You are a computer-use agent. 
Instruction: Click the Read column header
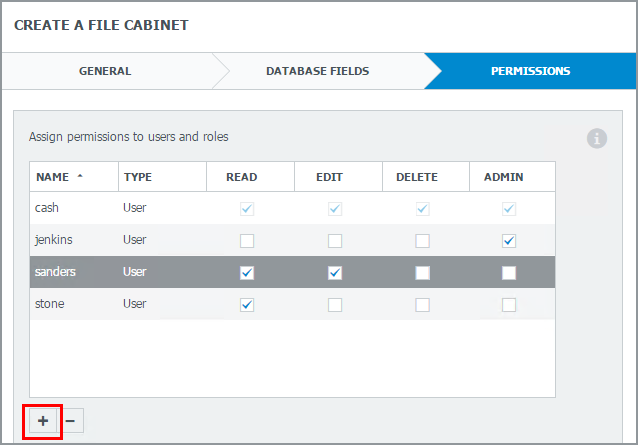[242, 177]
